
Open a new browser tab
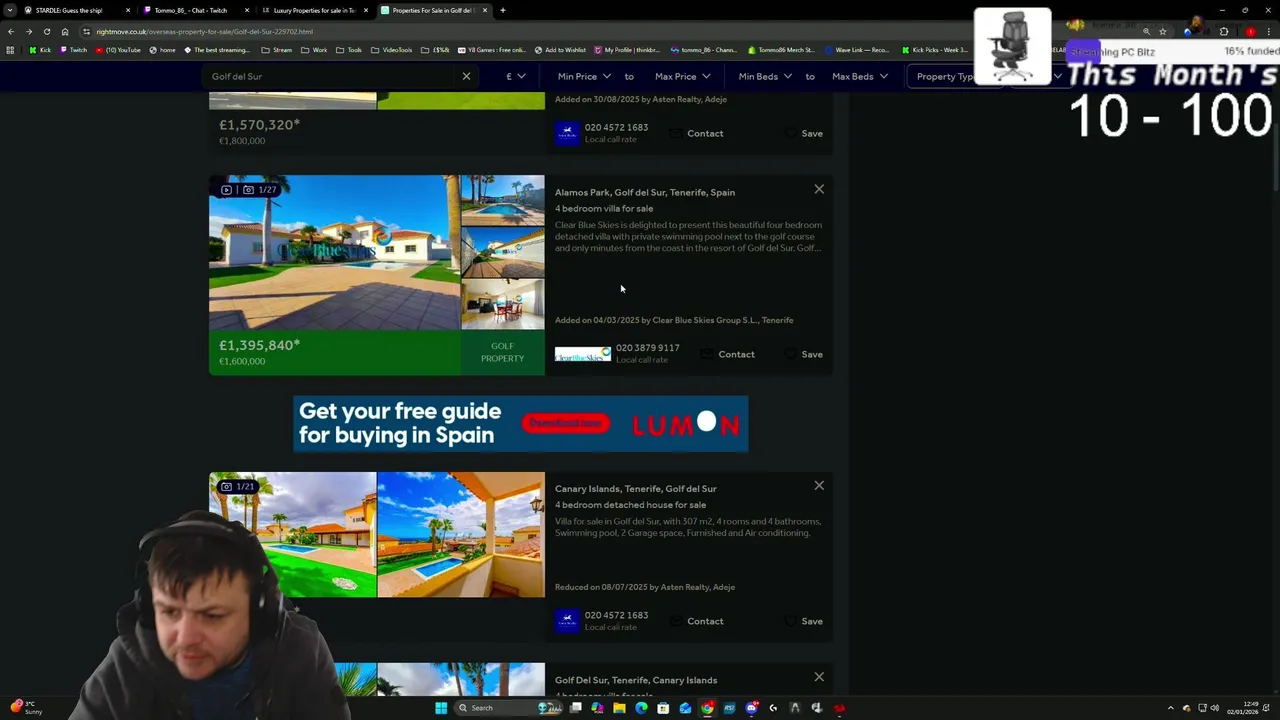tap(503, 10)
